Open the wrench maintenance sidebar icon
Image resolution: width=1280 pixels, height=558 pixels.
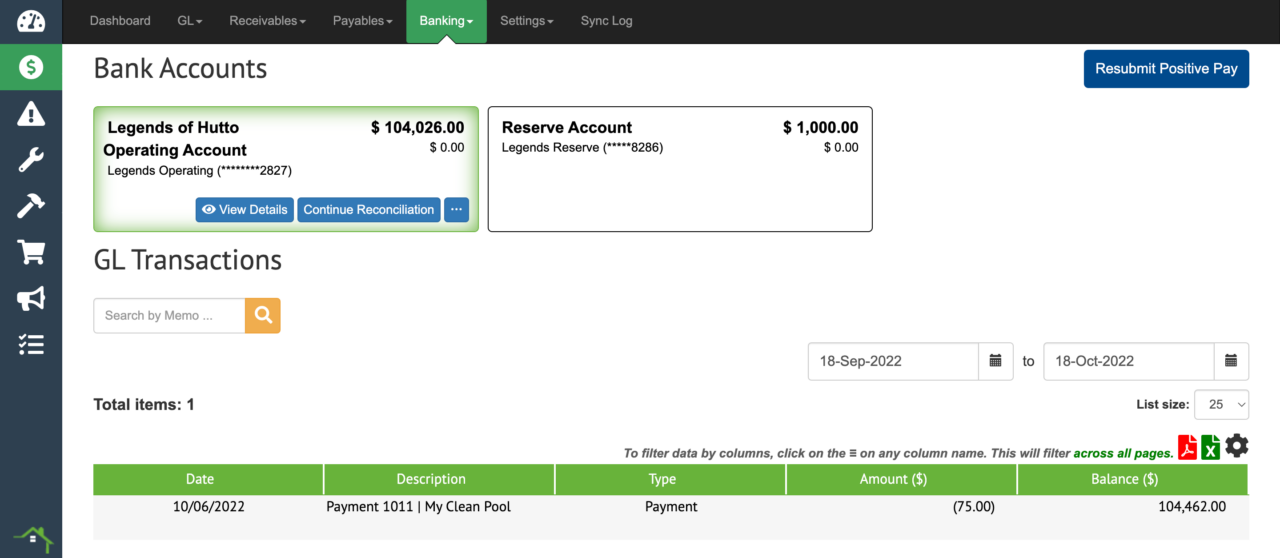pos(31,160)
